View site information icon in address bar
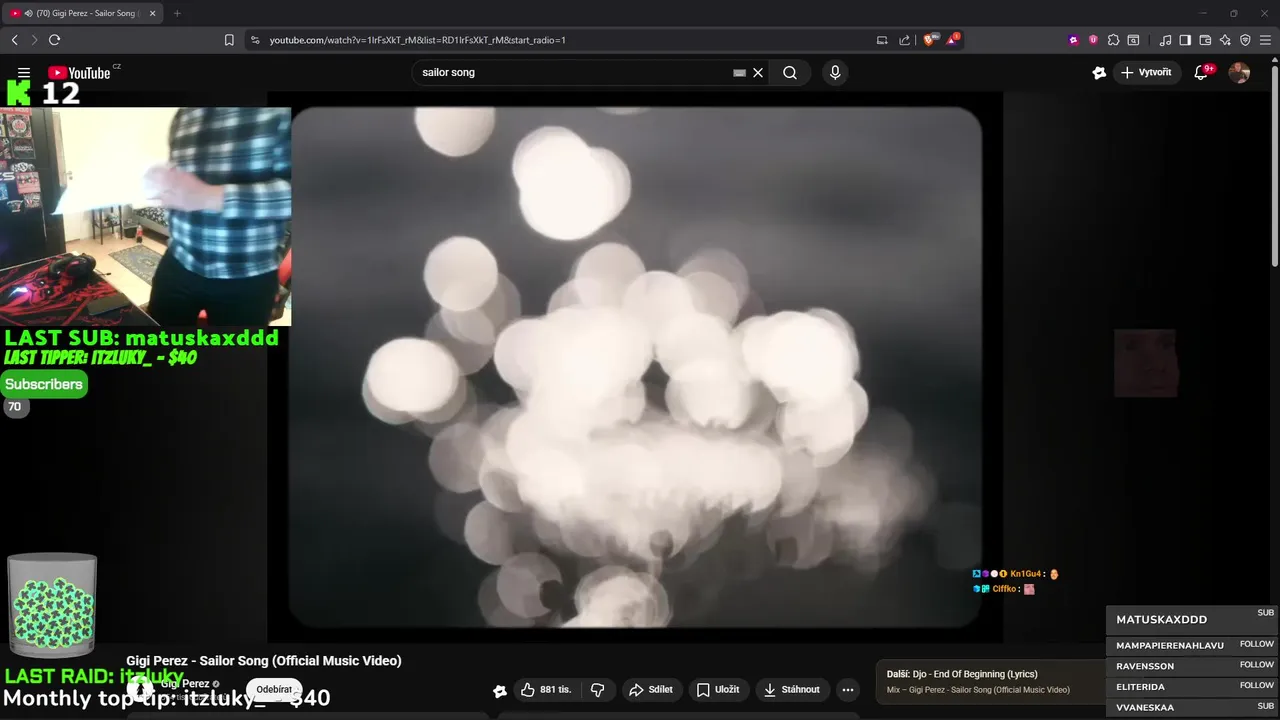The height and width of the screenshot is (720, 1280). point(255,40)
